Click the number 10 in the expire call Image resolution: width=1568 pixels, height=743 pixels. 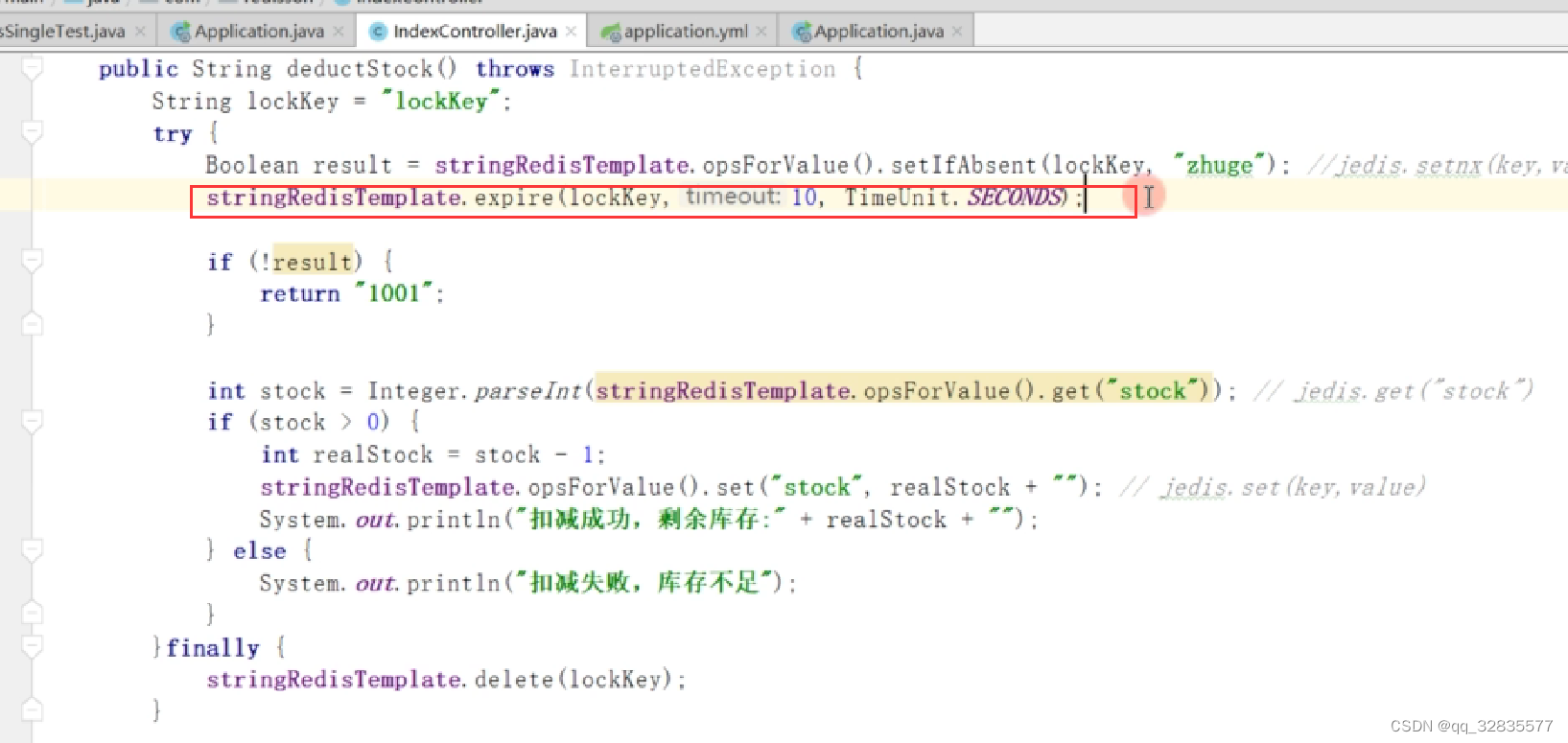(804, 197)
